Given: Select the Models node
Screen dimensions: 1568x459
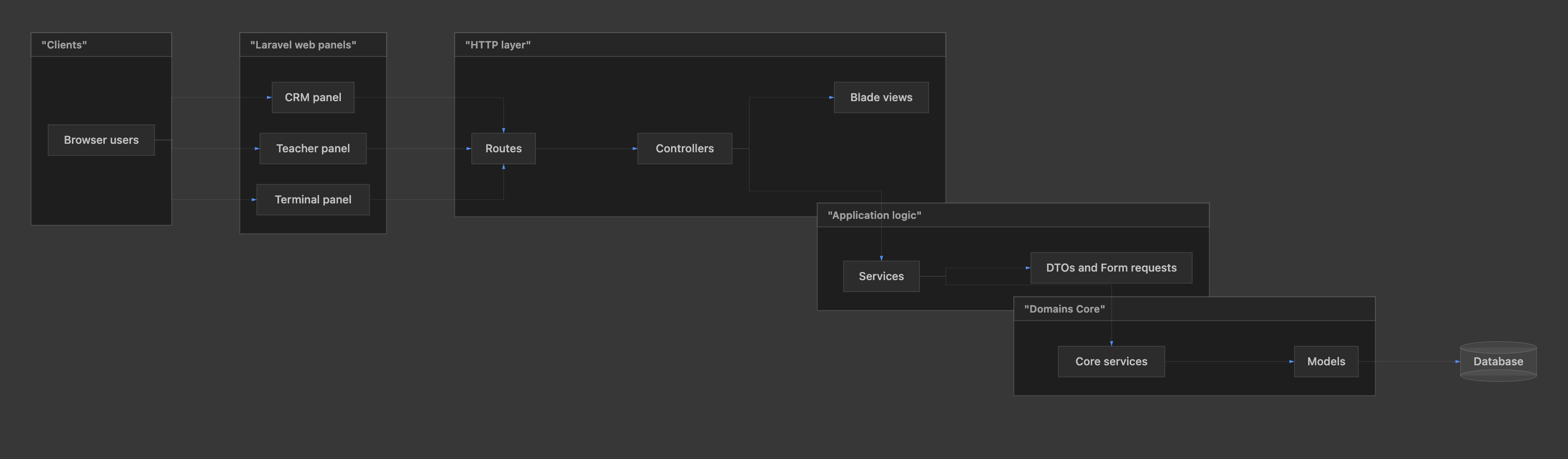Looking at the screenshot, I should pyautogui.click(x=1326, y=362).
